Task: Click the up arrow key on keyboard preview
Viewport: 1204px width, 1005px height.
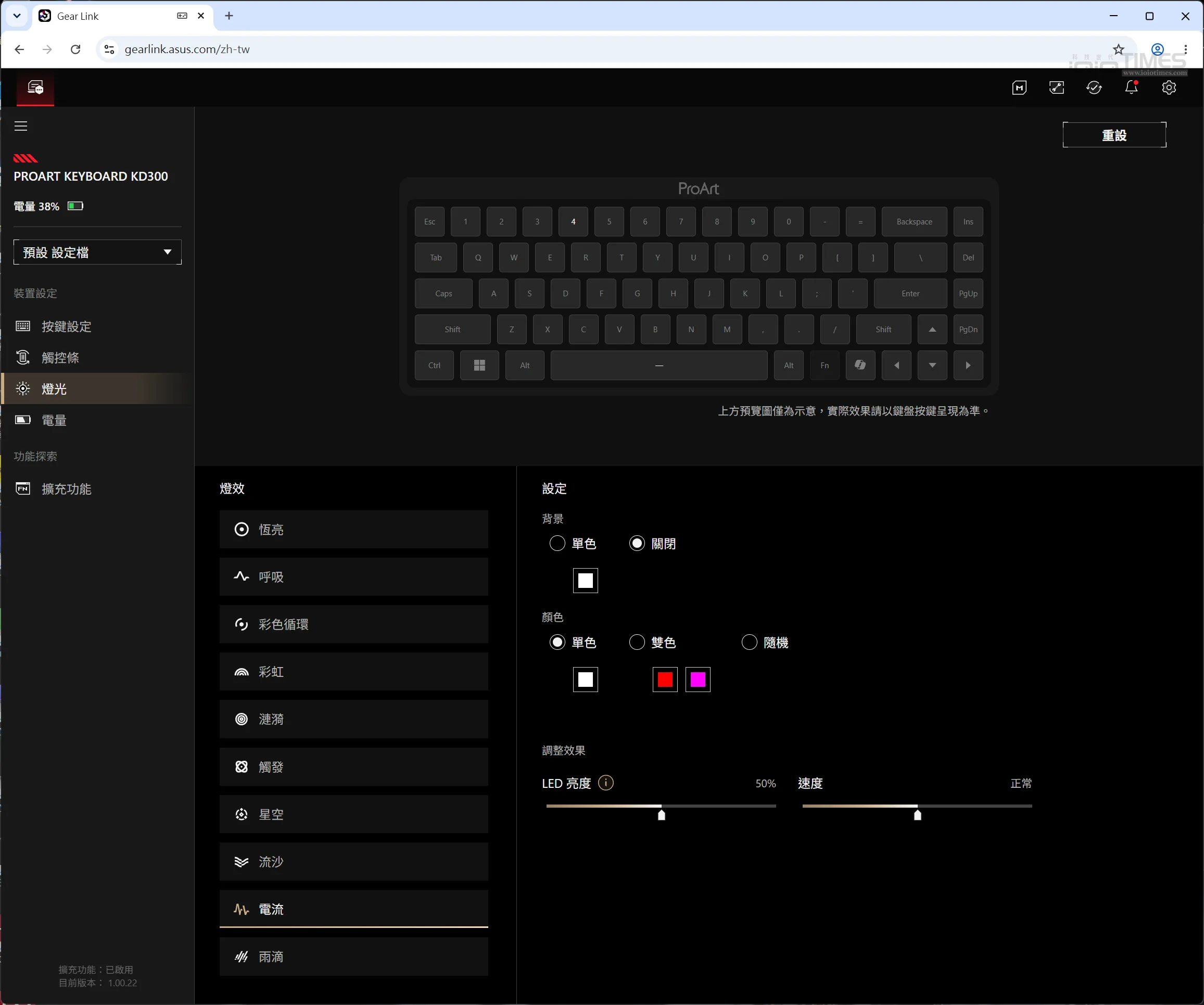Action: click(x=932, y=329)
